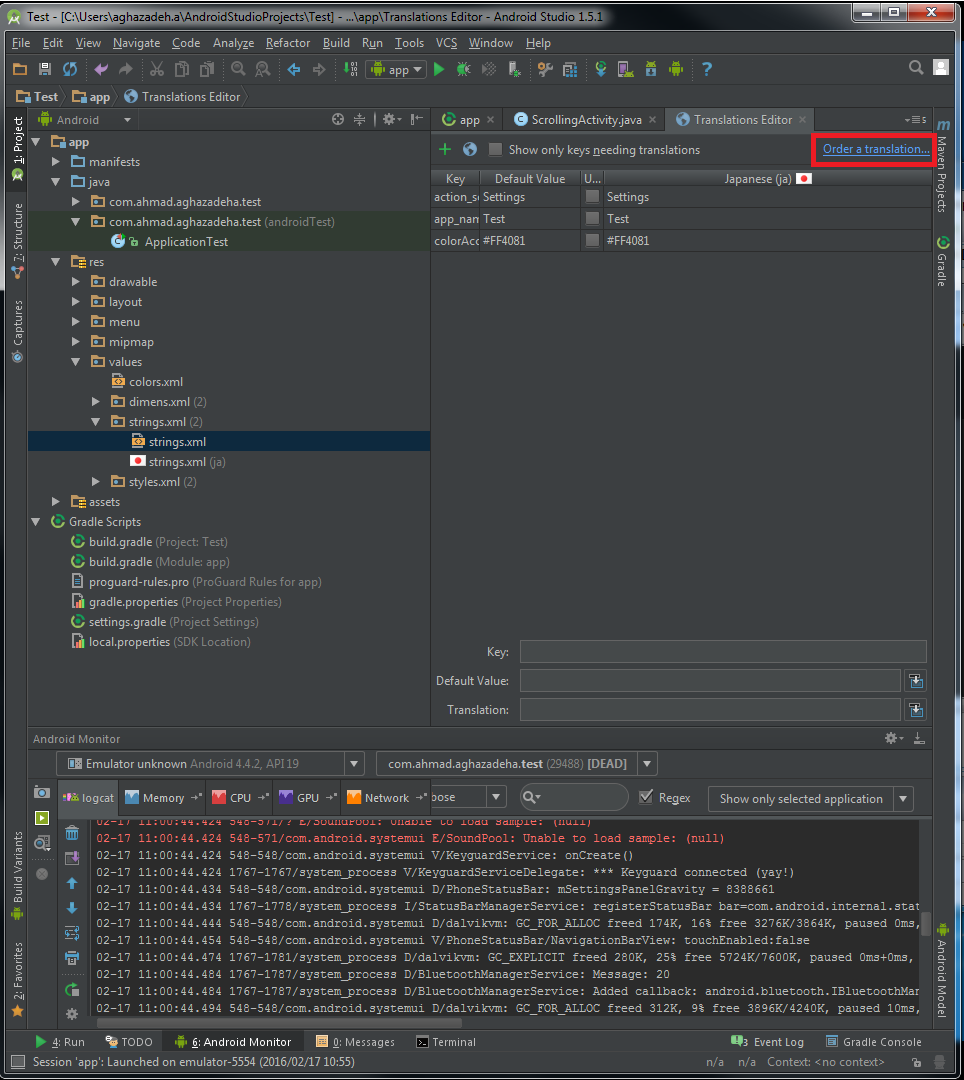The width and height of the screenshot is (964, 1080).
Task: Switch to the Memory monitor tab
Action: tap(163, 798)
